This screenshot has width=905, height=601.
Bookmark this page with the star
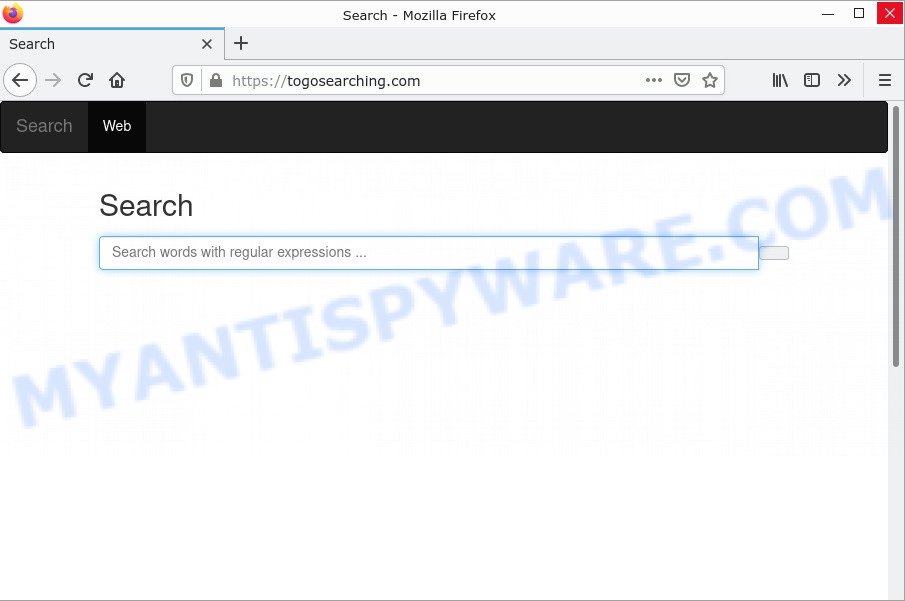tap(710, 80)
